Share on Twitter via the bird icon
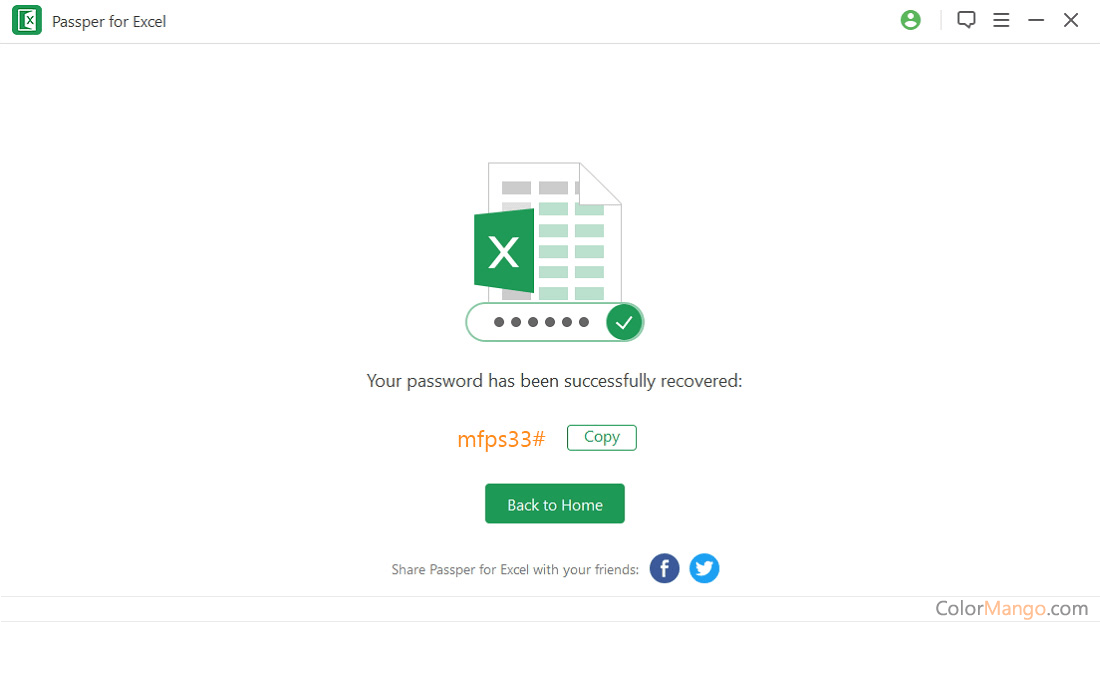 [704, 568]
